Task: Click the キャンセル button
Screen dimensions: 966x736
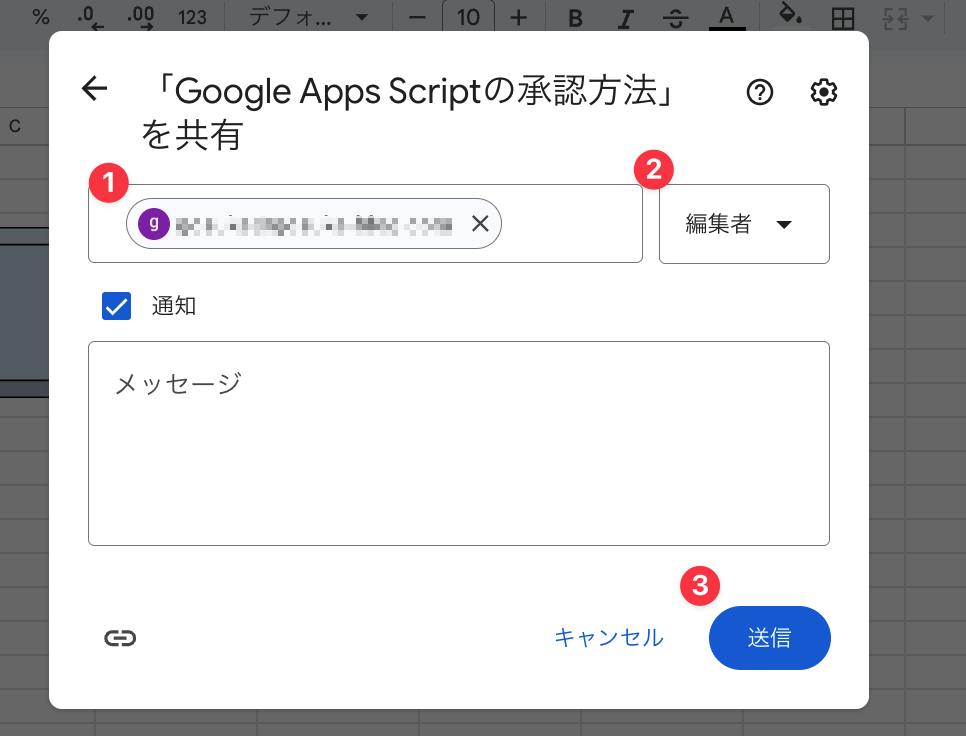Action: tap(609, 637)
